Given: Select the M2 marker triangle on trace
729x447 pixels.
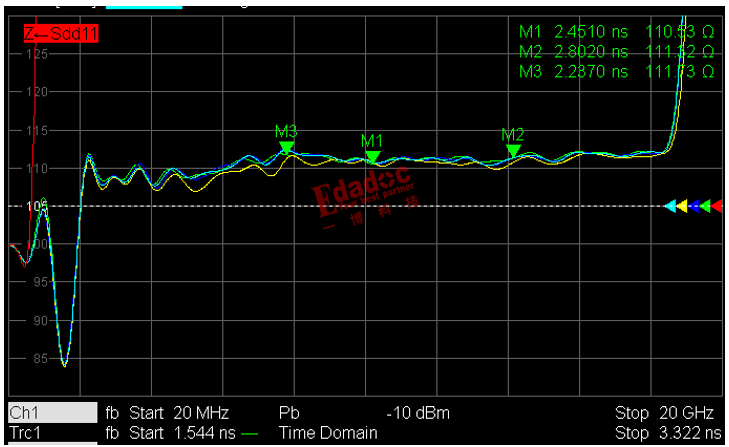Looking at the screenshot, I should tap(513, 151).
